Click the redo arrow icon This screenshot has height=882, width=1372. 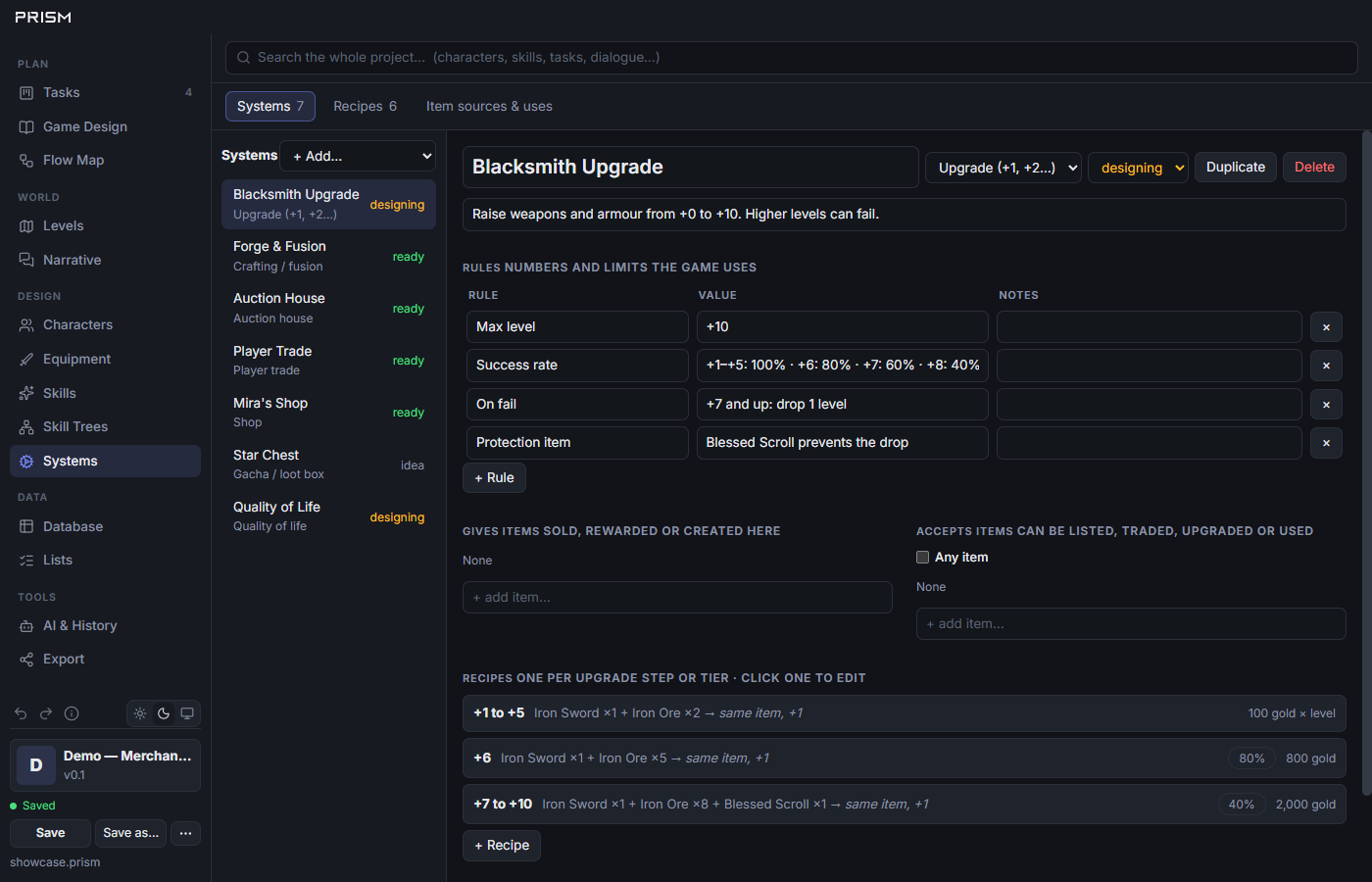click(x=46, y=713)
